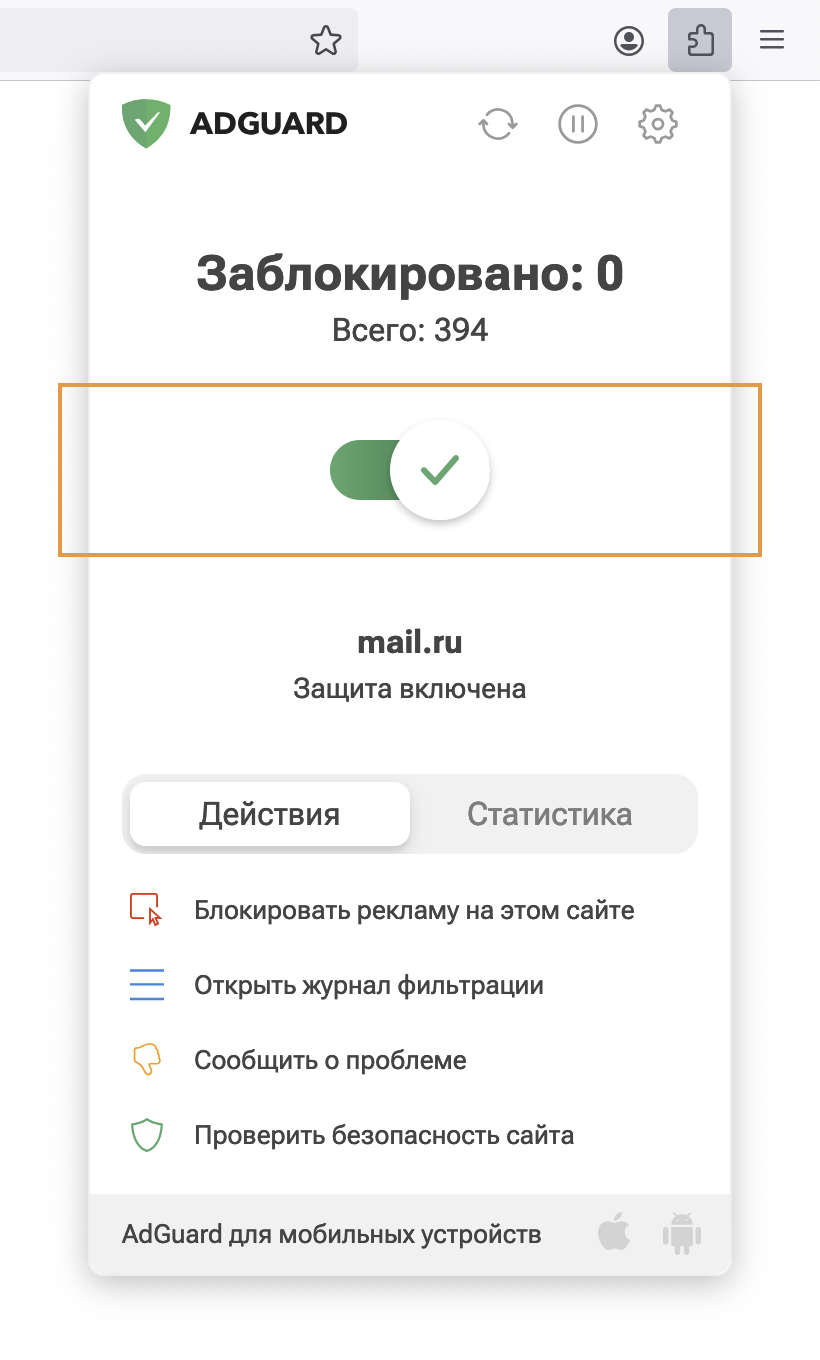Screen dimensions: 820x1360
Task: Toggle protection switch for mail.ru
Action: [410, 470]
